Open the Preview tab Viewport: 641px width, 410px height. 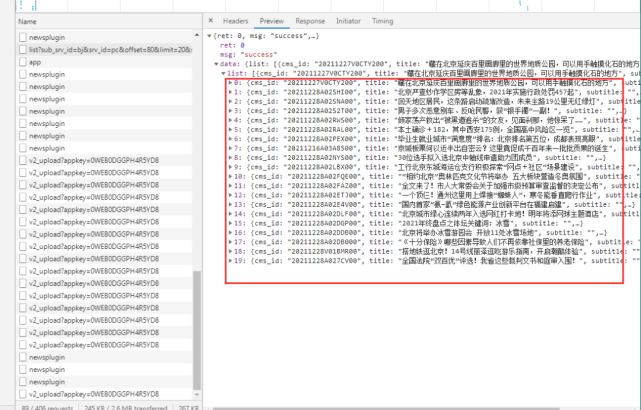click(271, 21)
